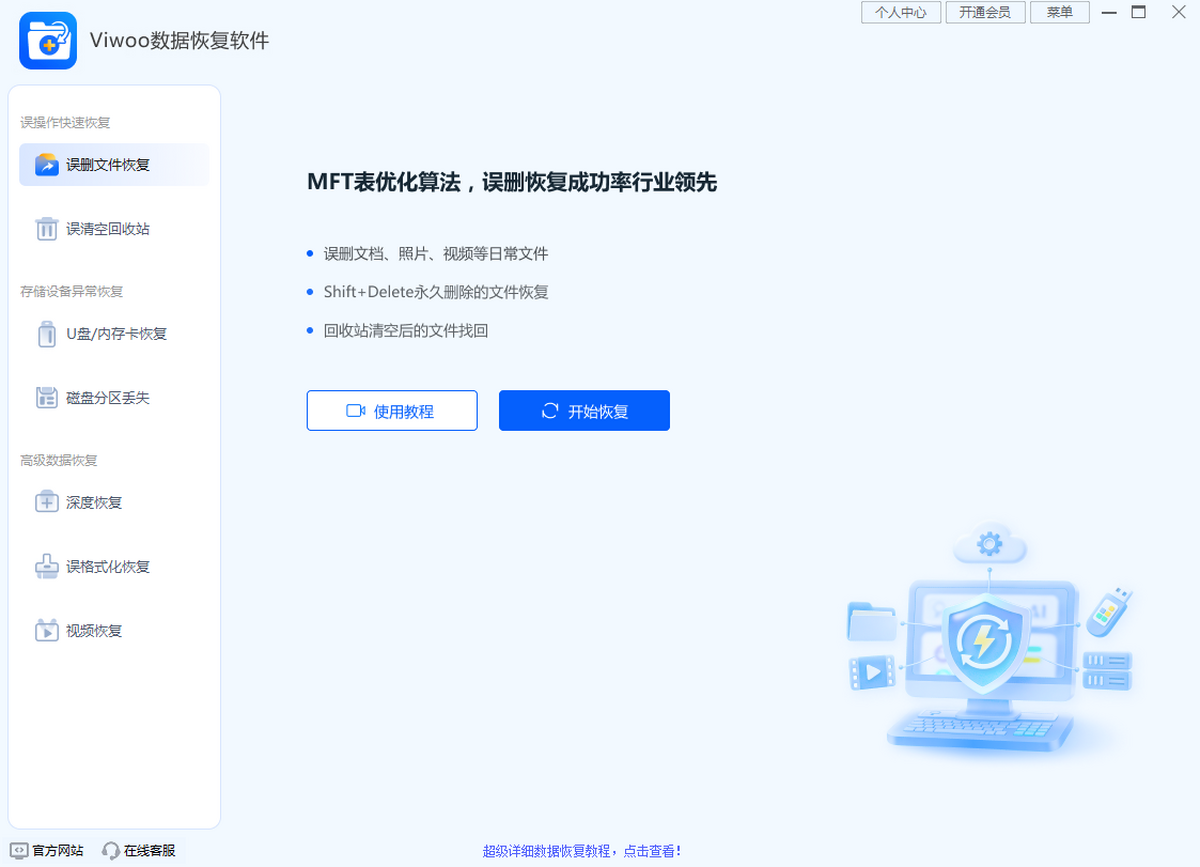Click the Viwoo app logo icon
This screenshot has height=867, width=1200.
[48, 41]
